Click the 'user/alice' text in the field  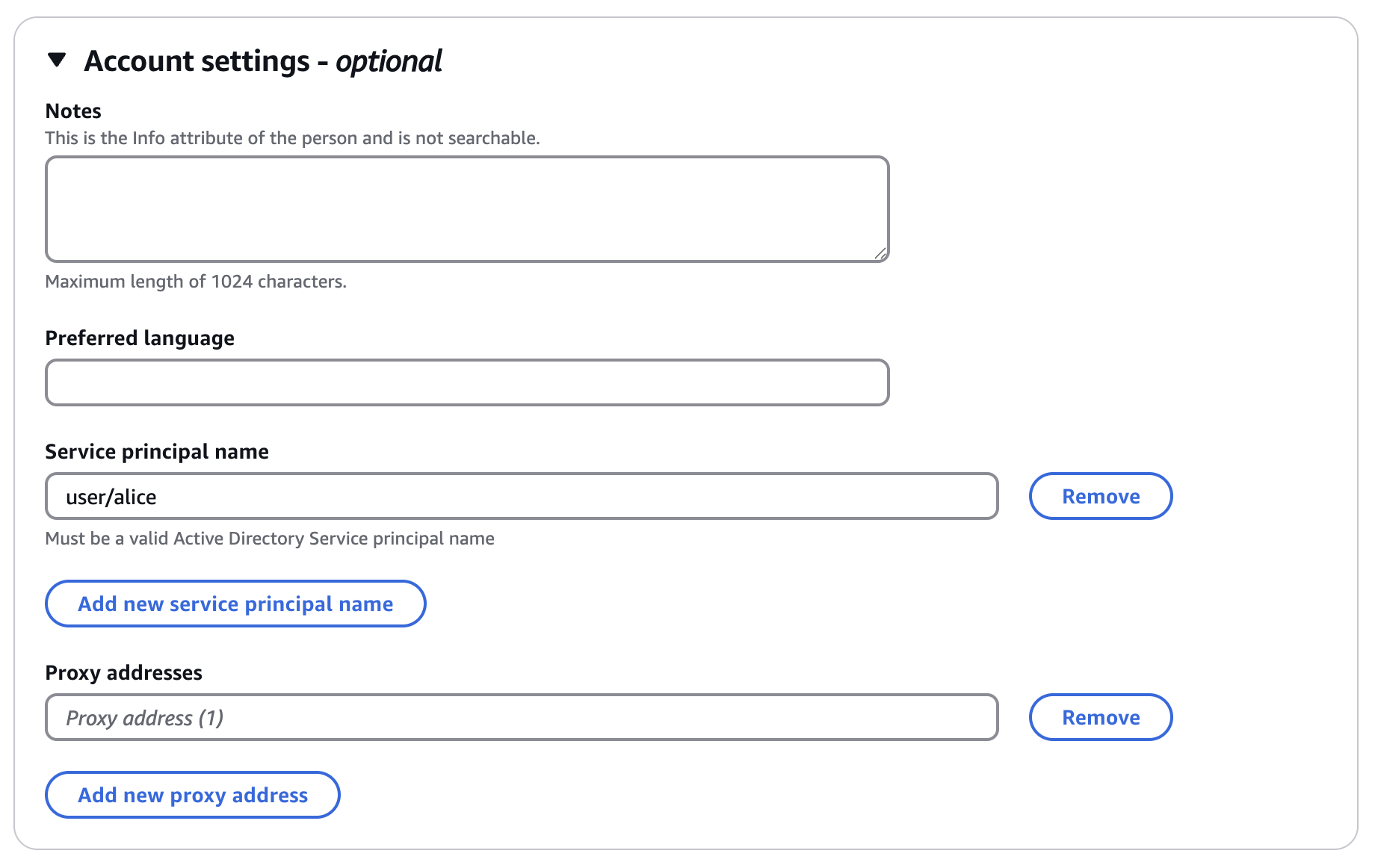(x=111, y=497)
